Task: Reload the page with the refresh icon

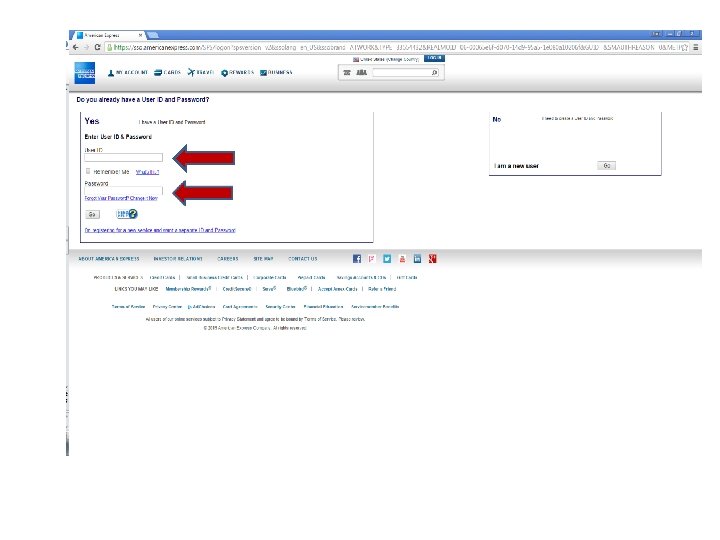Action: 97,47
